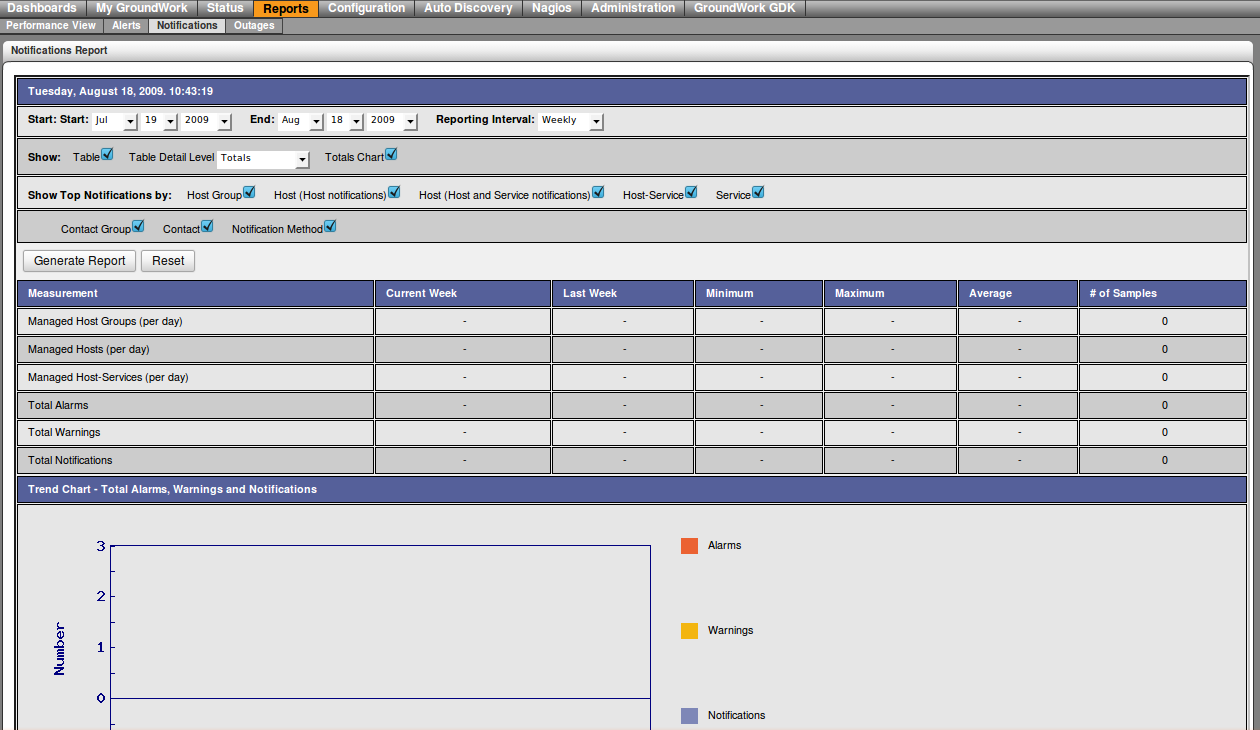This screenshot has width=1260, height=730.
Task: Click the yellow Warnings legend swatch
Action: [x=689, y=631]
